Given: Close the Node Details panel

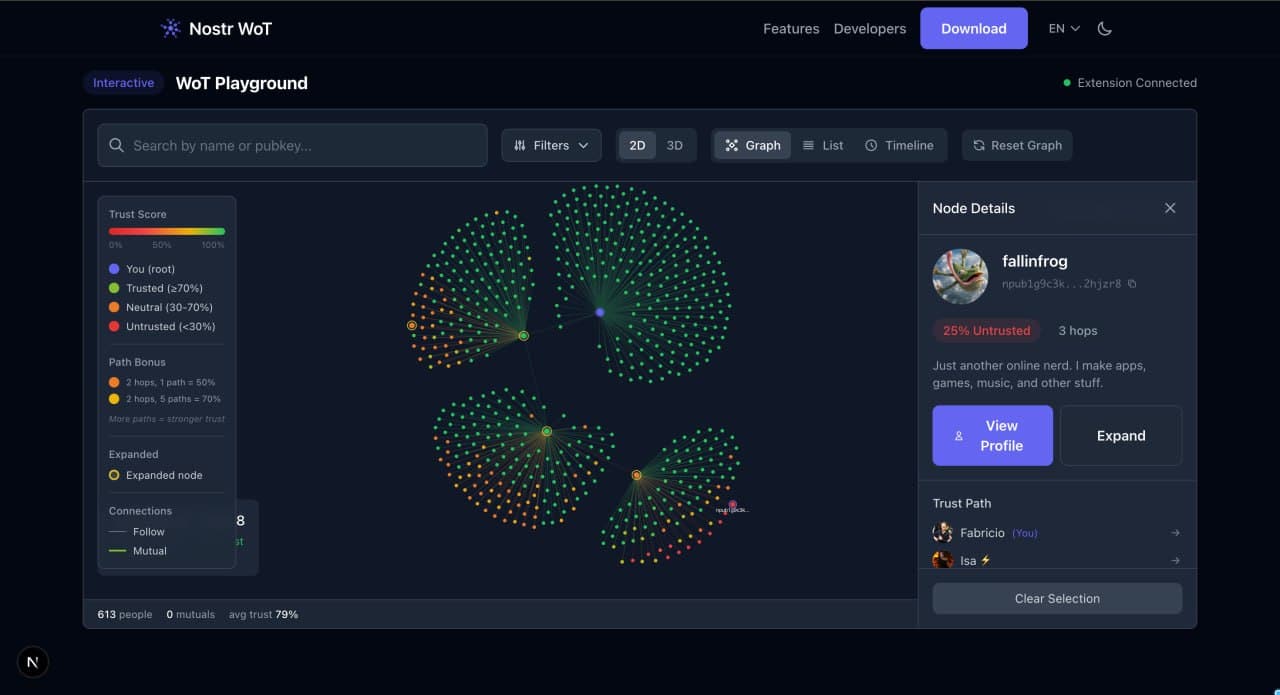Looking at the screenshot, I should click(1170, 208).
